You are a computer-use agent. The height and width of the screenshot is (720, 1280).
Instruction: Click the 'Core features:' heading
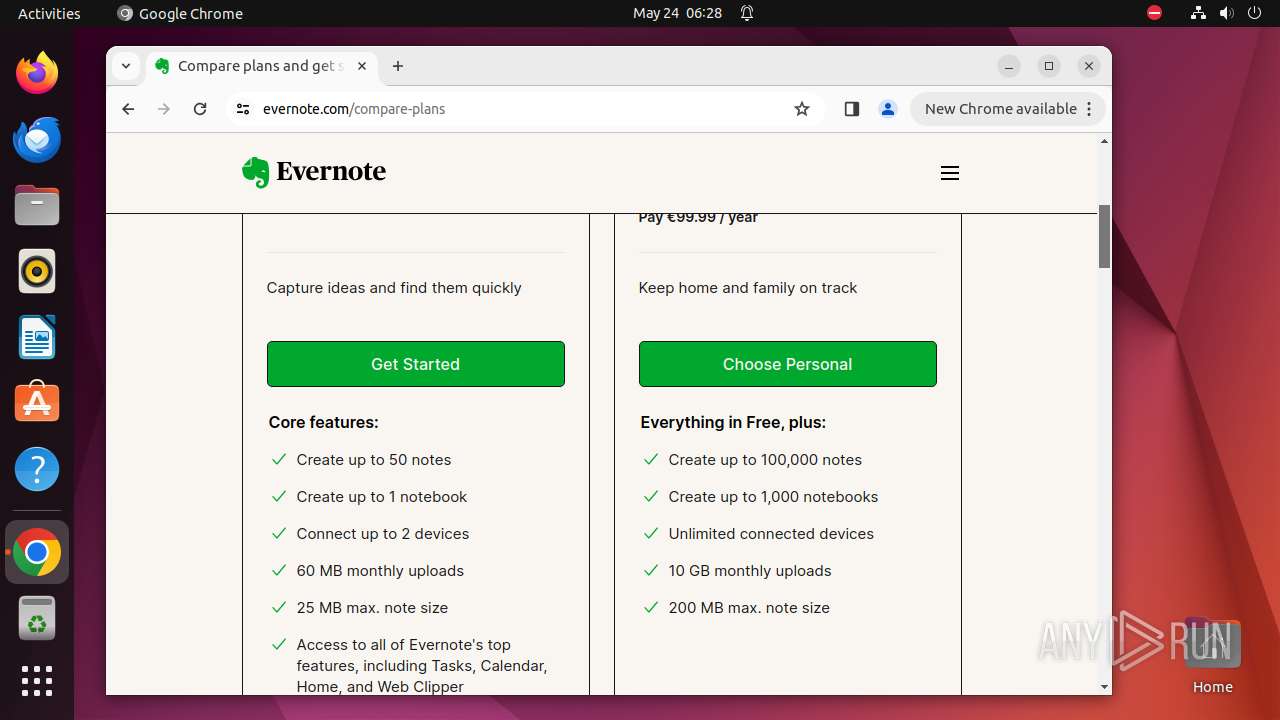[323, 423]
